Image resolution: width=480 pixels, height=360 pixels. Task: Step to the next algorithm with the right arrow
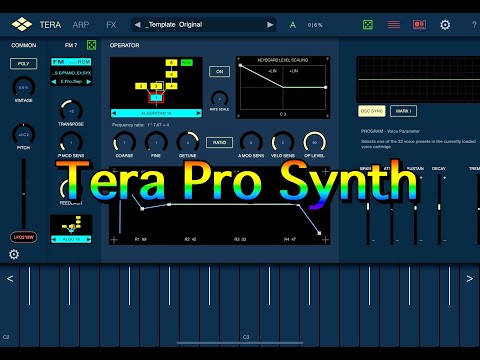(x=199, y=113)
